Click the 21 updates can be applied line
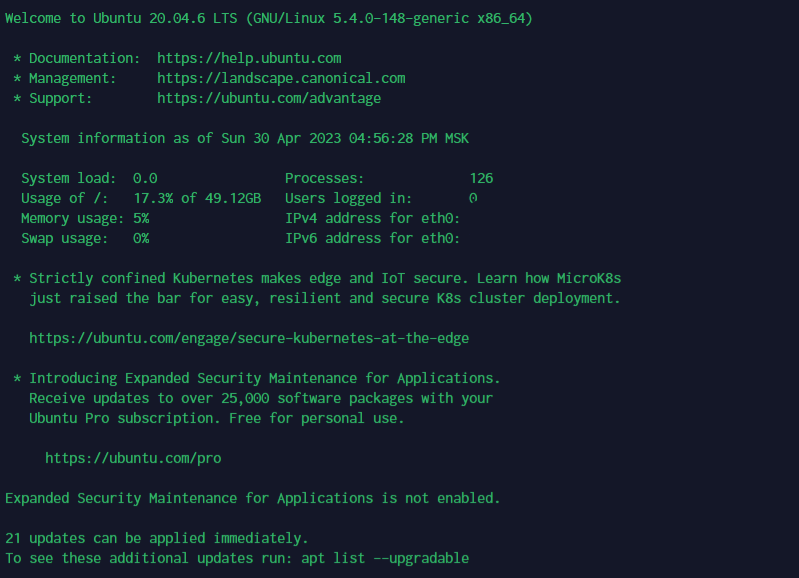This screenshot has width=799, height=578. click(157, 538)
